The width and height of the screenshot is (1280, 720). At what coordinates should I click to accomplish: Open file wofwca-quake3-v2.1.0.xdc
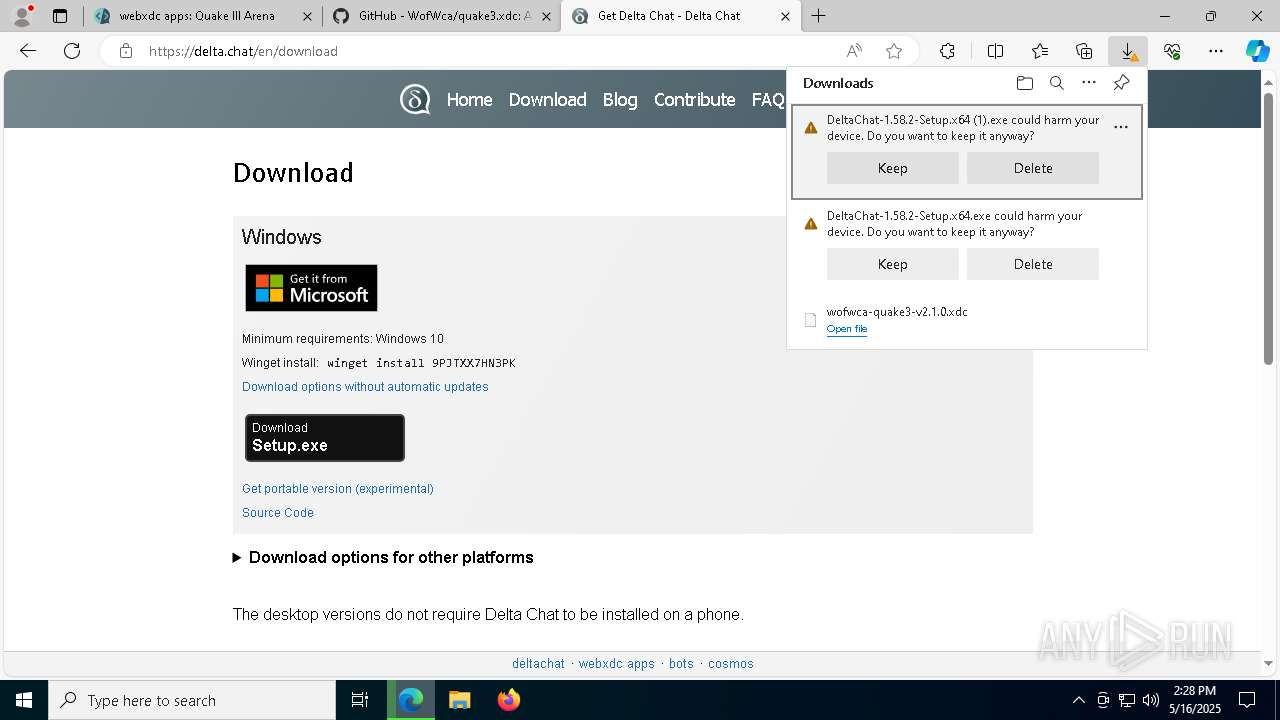pos(846,329)
